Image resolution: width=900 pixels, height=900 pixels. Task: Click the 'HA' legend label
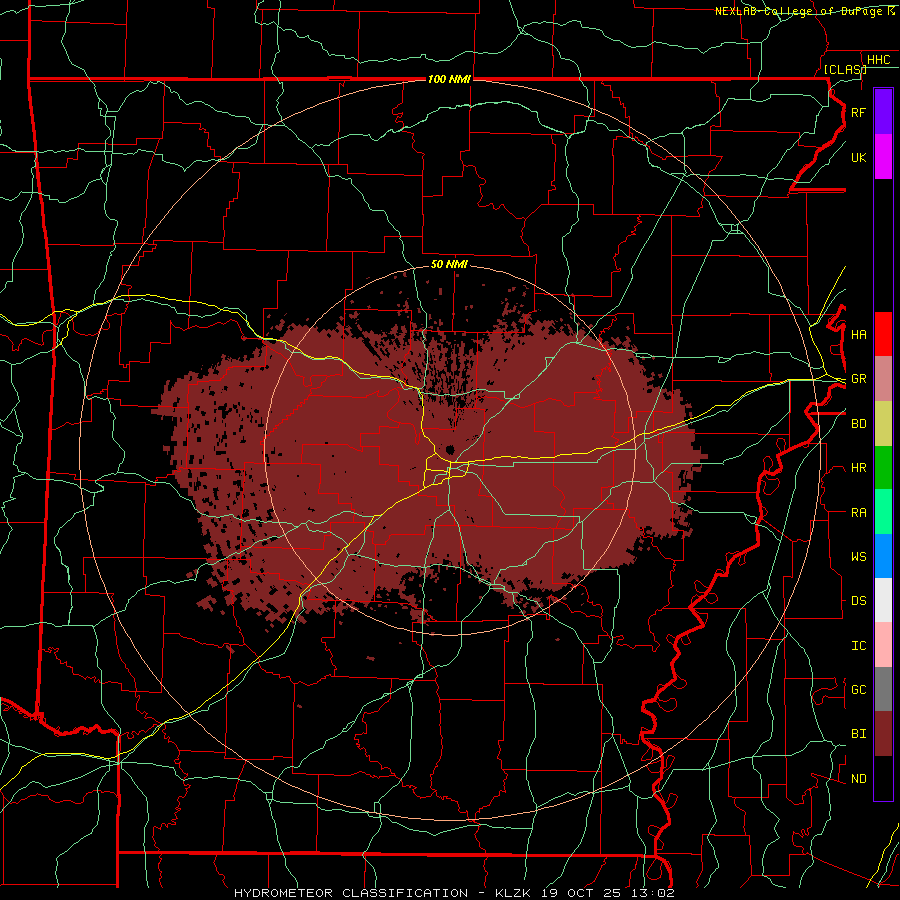858,335
